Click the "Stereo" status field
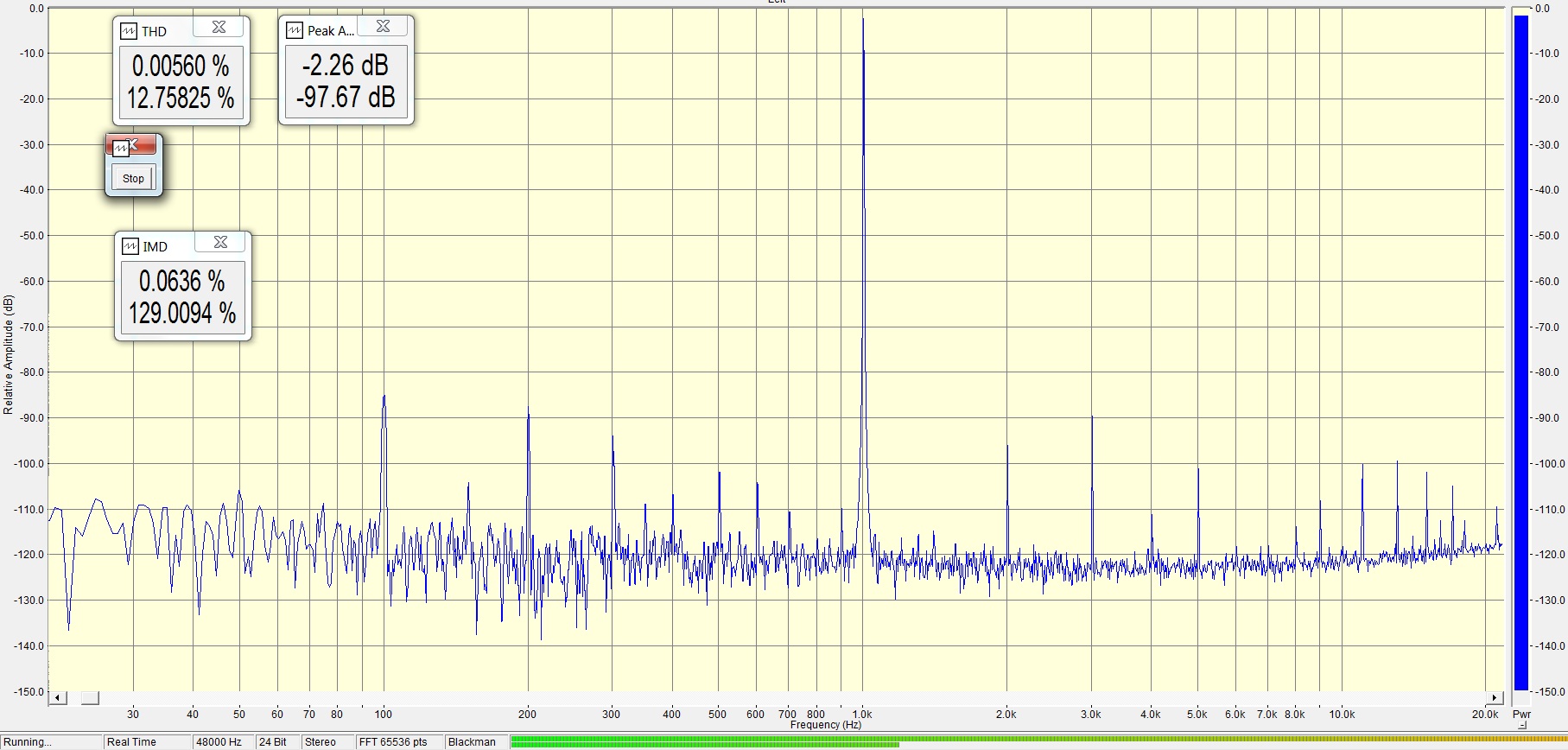 tap(327, 741)
